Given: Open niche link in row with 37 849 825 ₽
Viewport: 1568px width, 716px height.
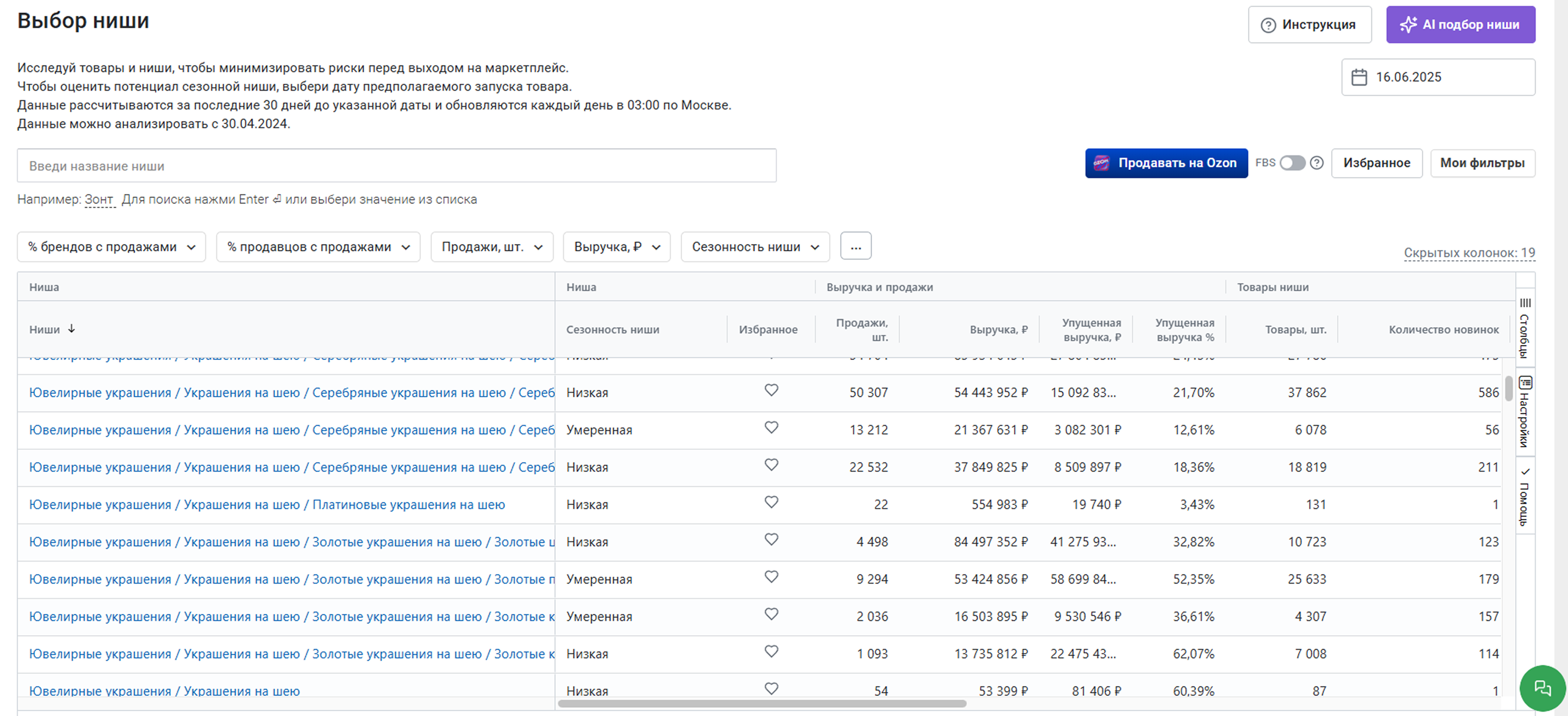Looking at the screenshot, I should click(292, 467).
